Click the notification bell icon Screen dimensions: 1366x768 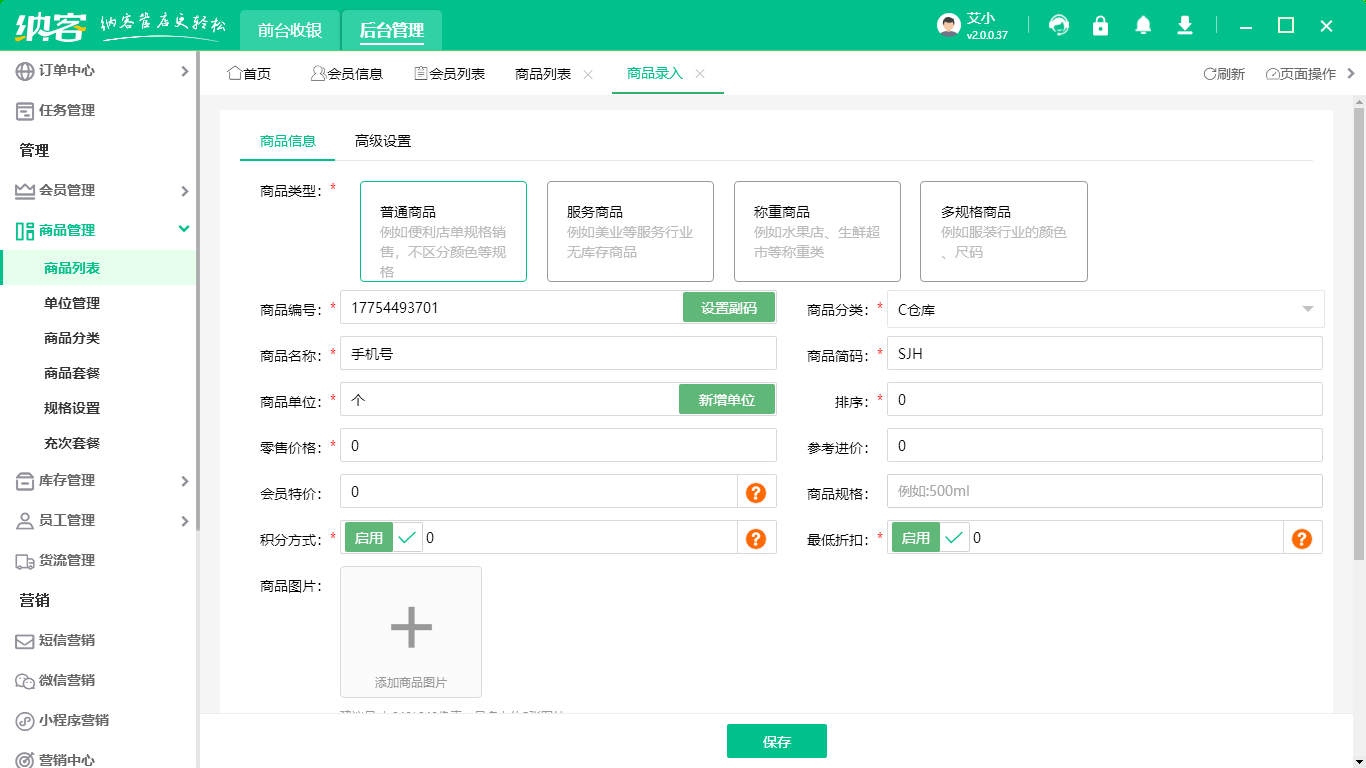coord(1142,25)
